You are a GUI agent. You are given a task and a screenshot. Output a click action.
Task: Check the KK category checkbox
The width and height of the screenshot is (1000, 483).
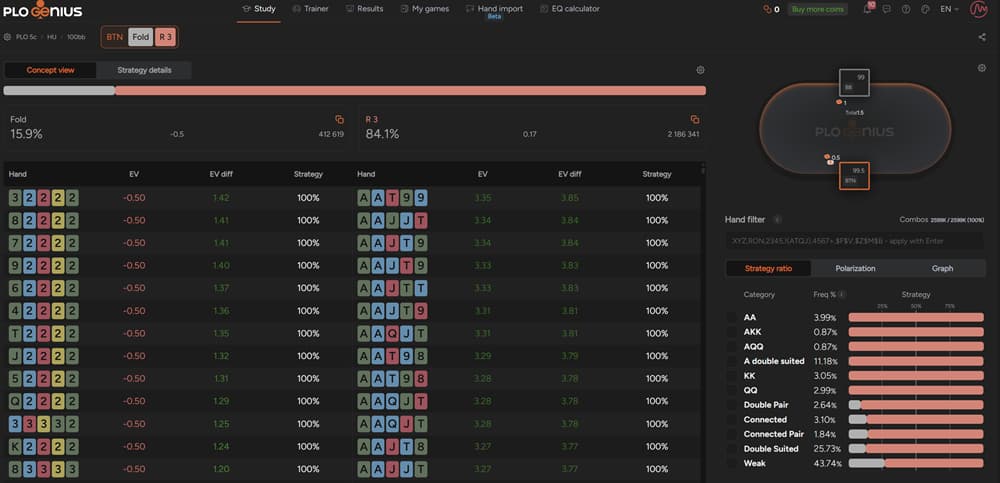tap(731, 376)
